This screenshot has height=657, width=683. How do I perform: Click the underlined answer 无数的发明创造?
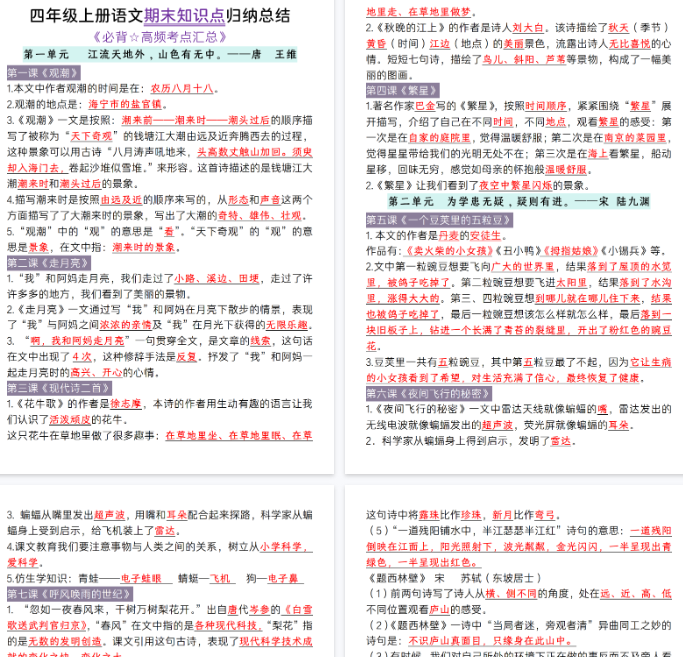coord(65,642)
